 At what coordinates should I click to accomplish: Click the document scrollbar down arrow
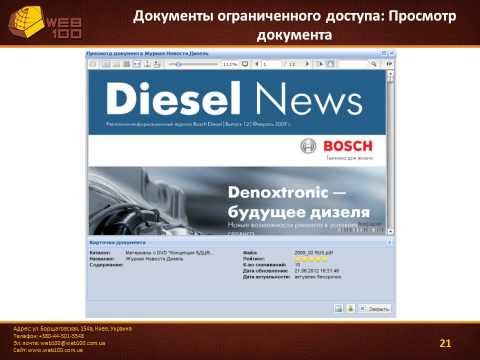pyautogui.click(x=390, y=231)
